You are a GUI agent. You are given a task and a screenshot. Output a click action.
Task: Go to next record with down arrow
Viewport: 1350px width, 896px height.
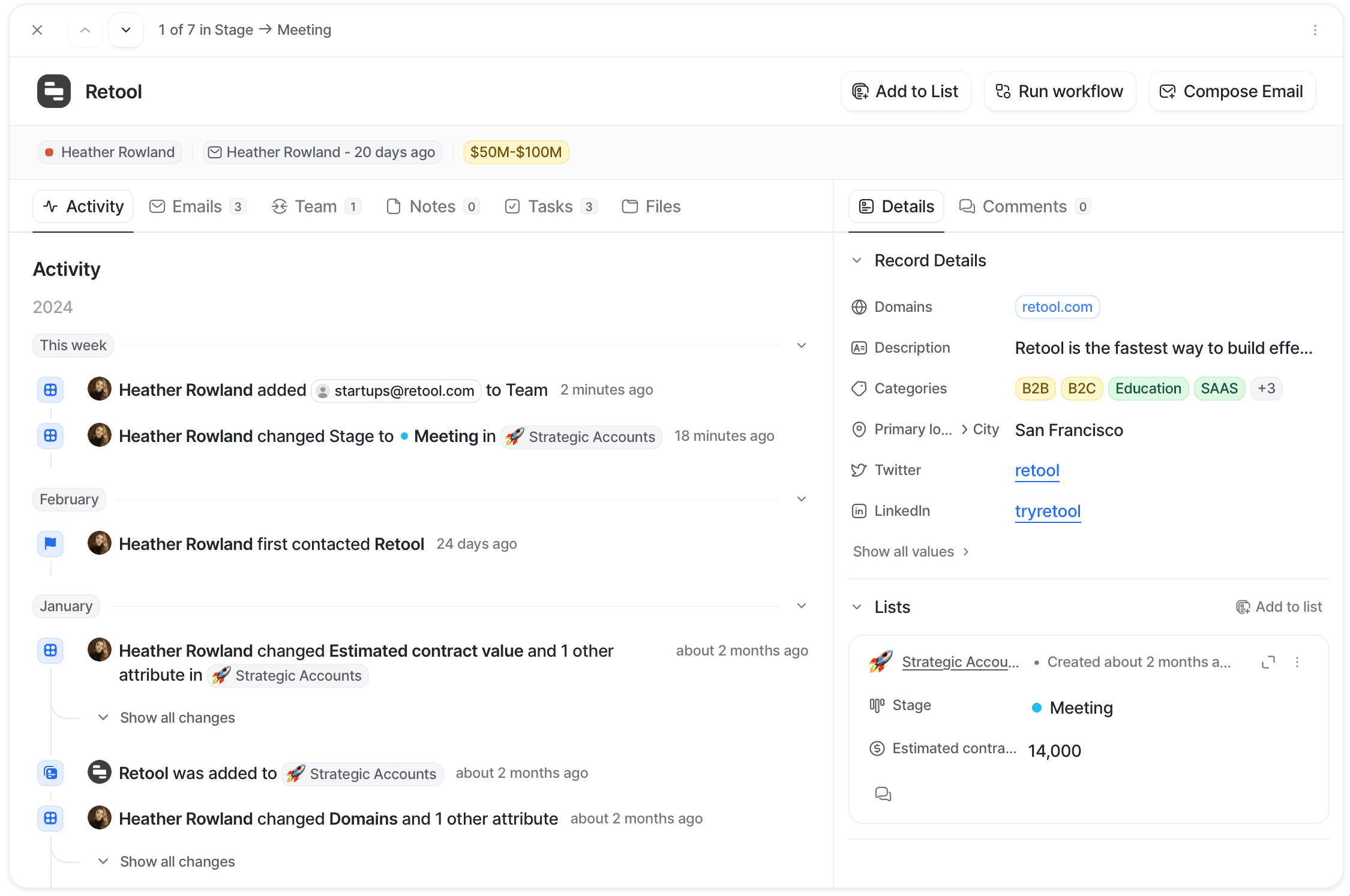point(126,30)
